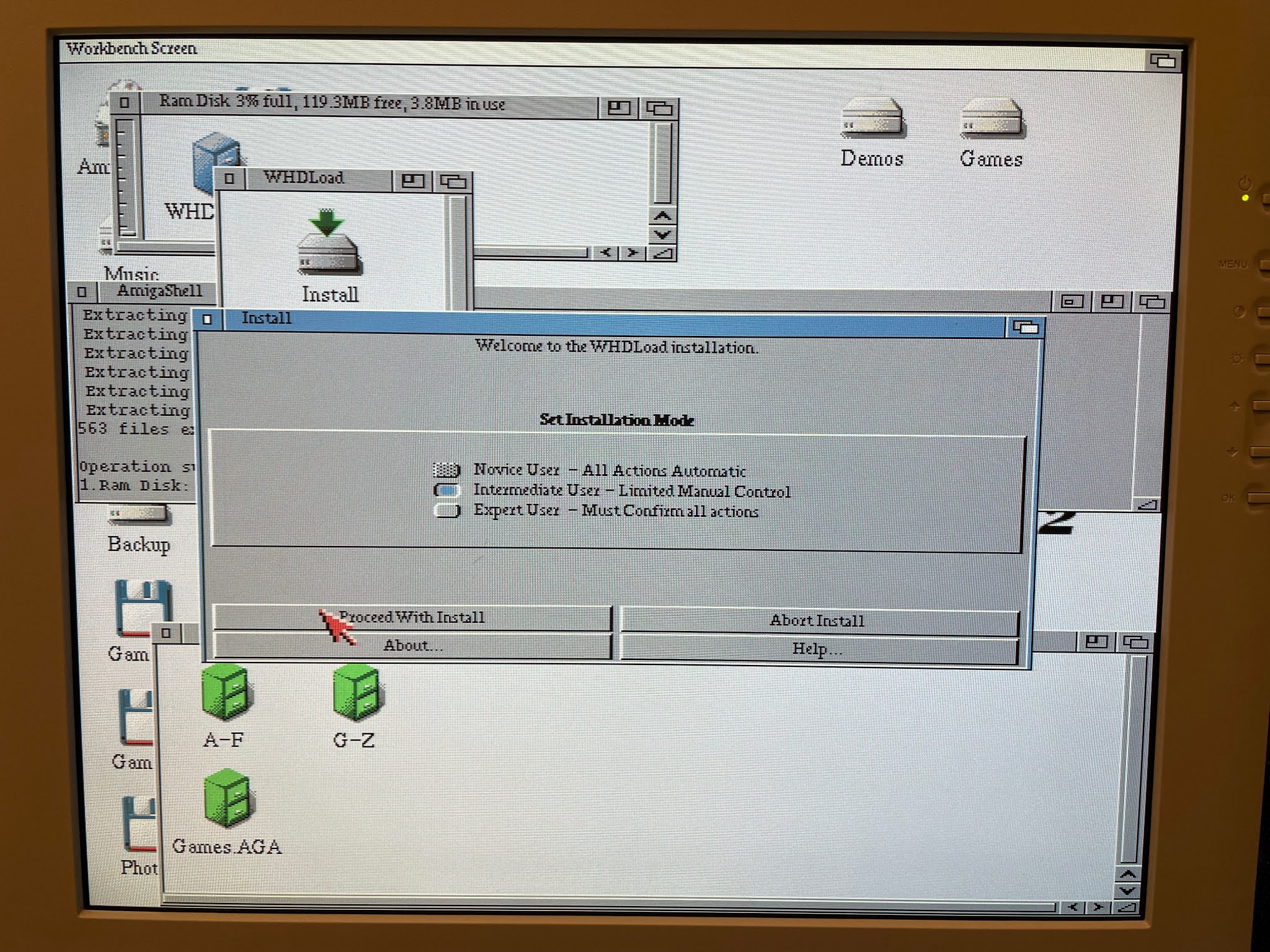Click the WHDLoad window title bar
The height and width of the screenshot is (952, 1270).
tap(319, 178)
